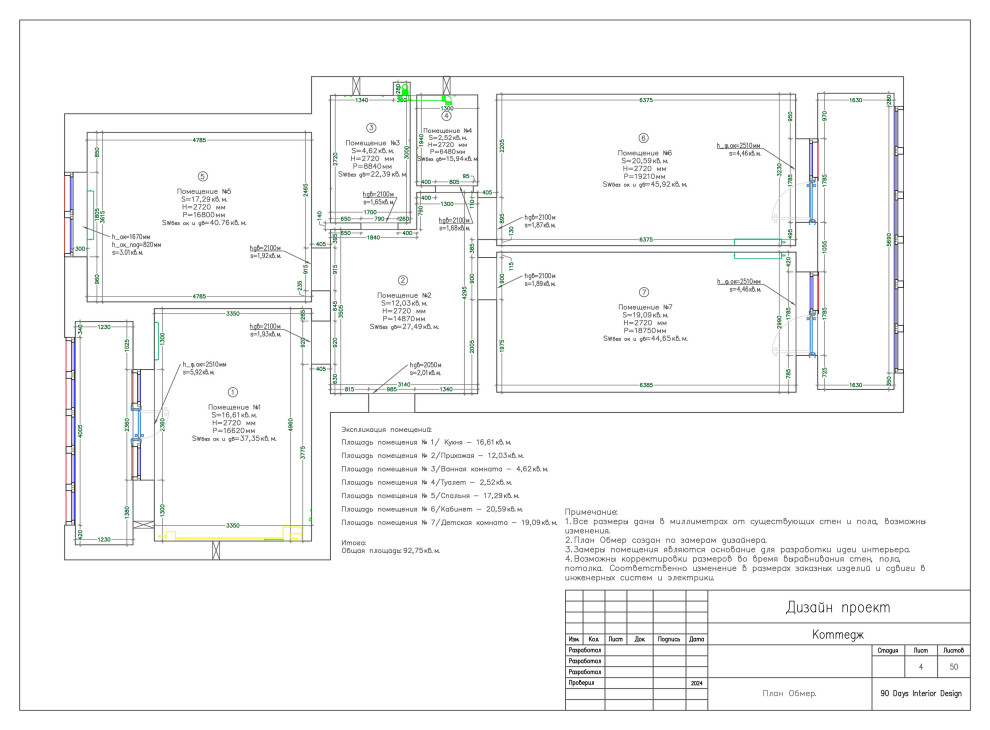The image size is (990, 730).
Task: Select the "Экспликация помещений" legend heading
Action: coord(385,427)
